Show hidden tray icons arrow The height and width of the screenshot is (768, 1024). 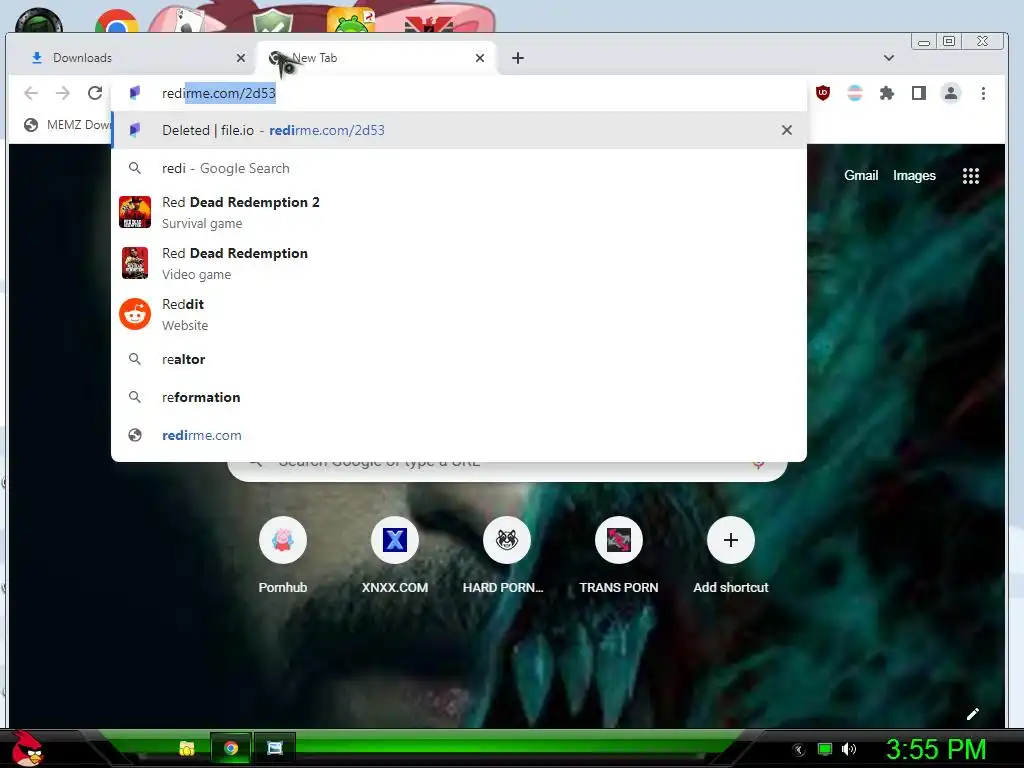[799, 749]
